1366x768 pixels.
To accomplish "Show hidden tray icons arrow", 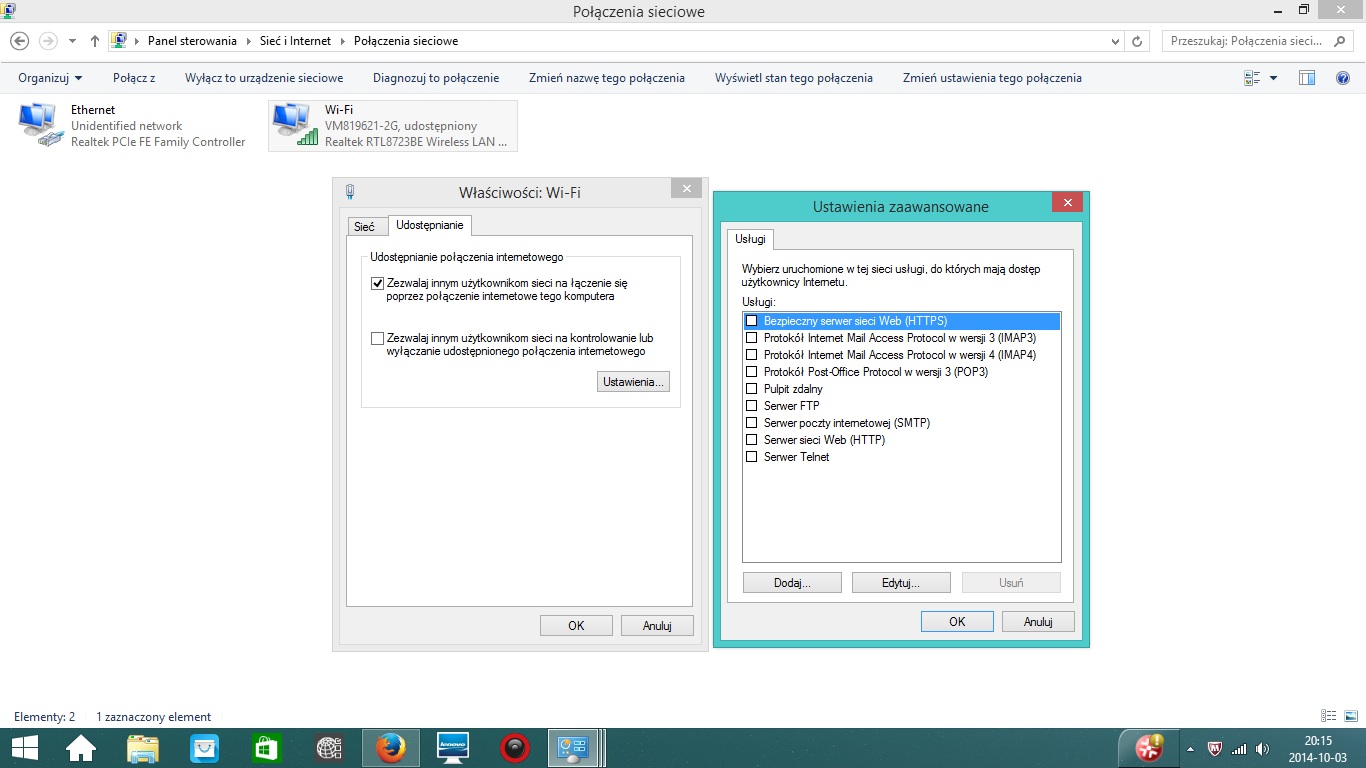I will 1190,749.
